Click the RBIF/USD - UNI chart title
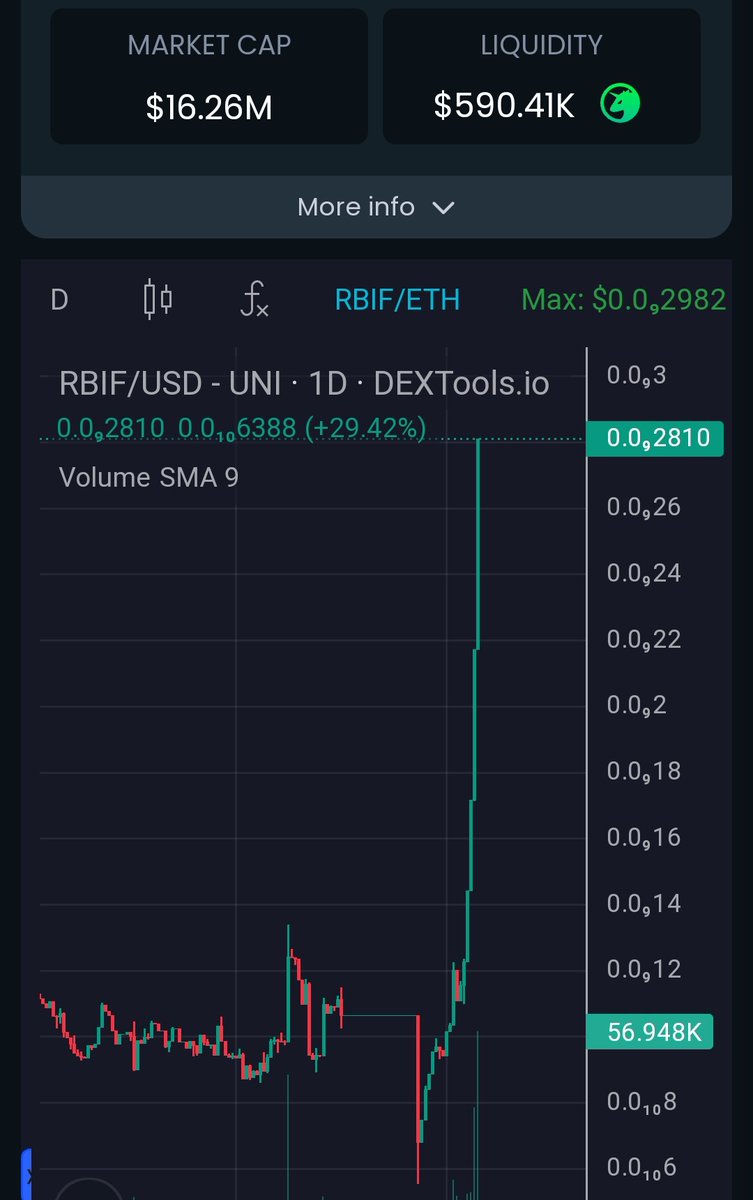The width and height of the screenshot is (753, 1200). tap(304, 383)
